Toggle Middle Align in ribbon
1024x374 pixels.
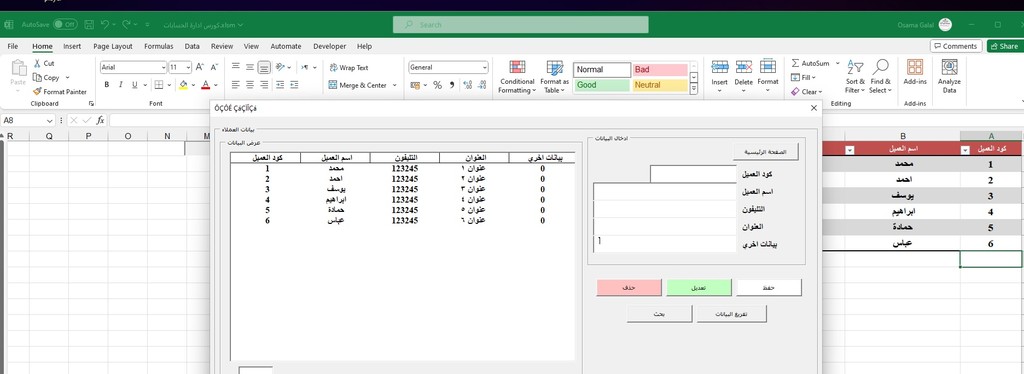[x=249, y=67]
